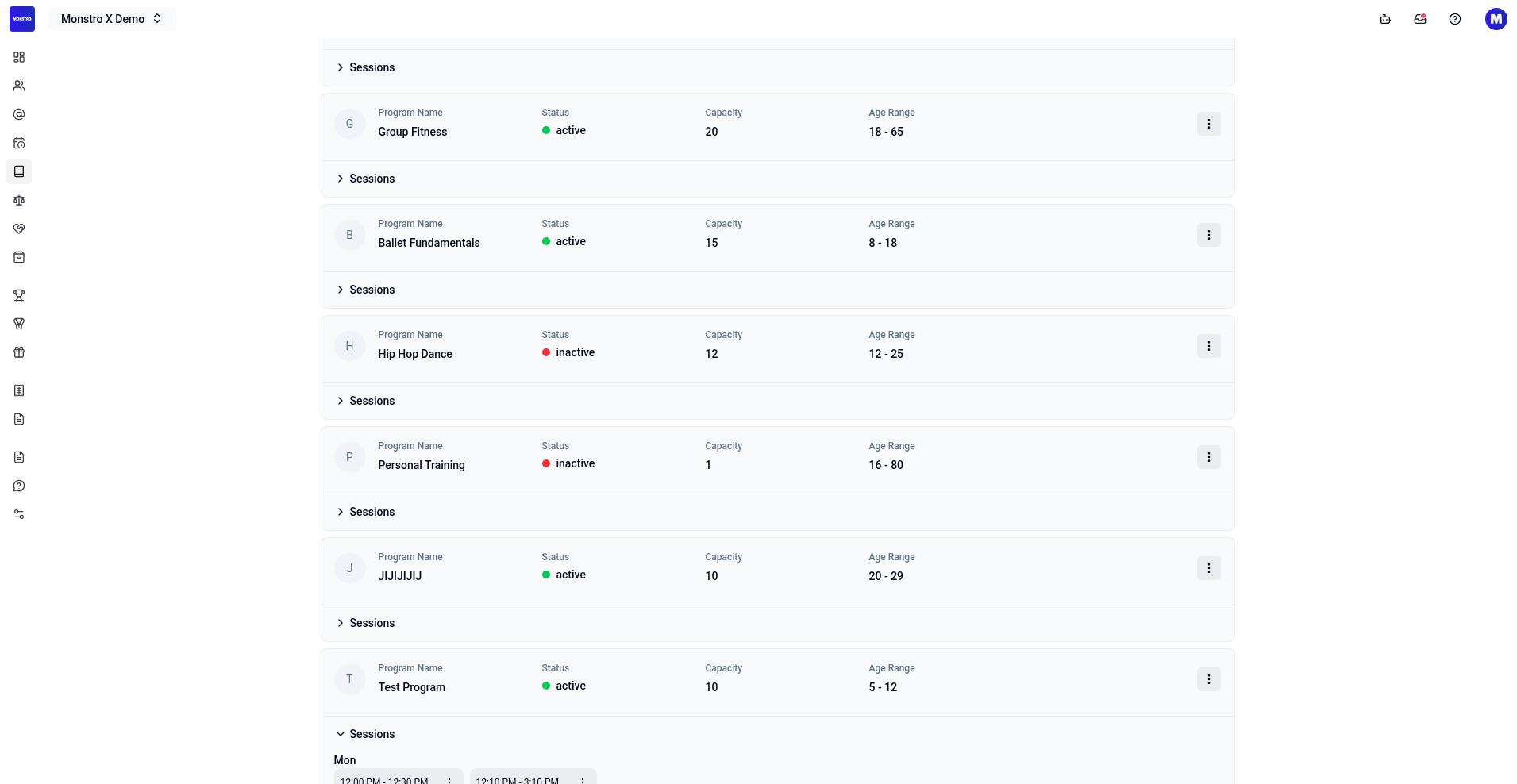Expand Sessions under Group Fitness

(x=365, y=179)
